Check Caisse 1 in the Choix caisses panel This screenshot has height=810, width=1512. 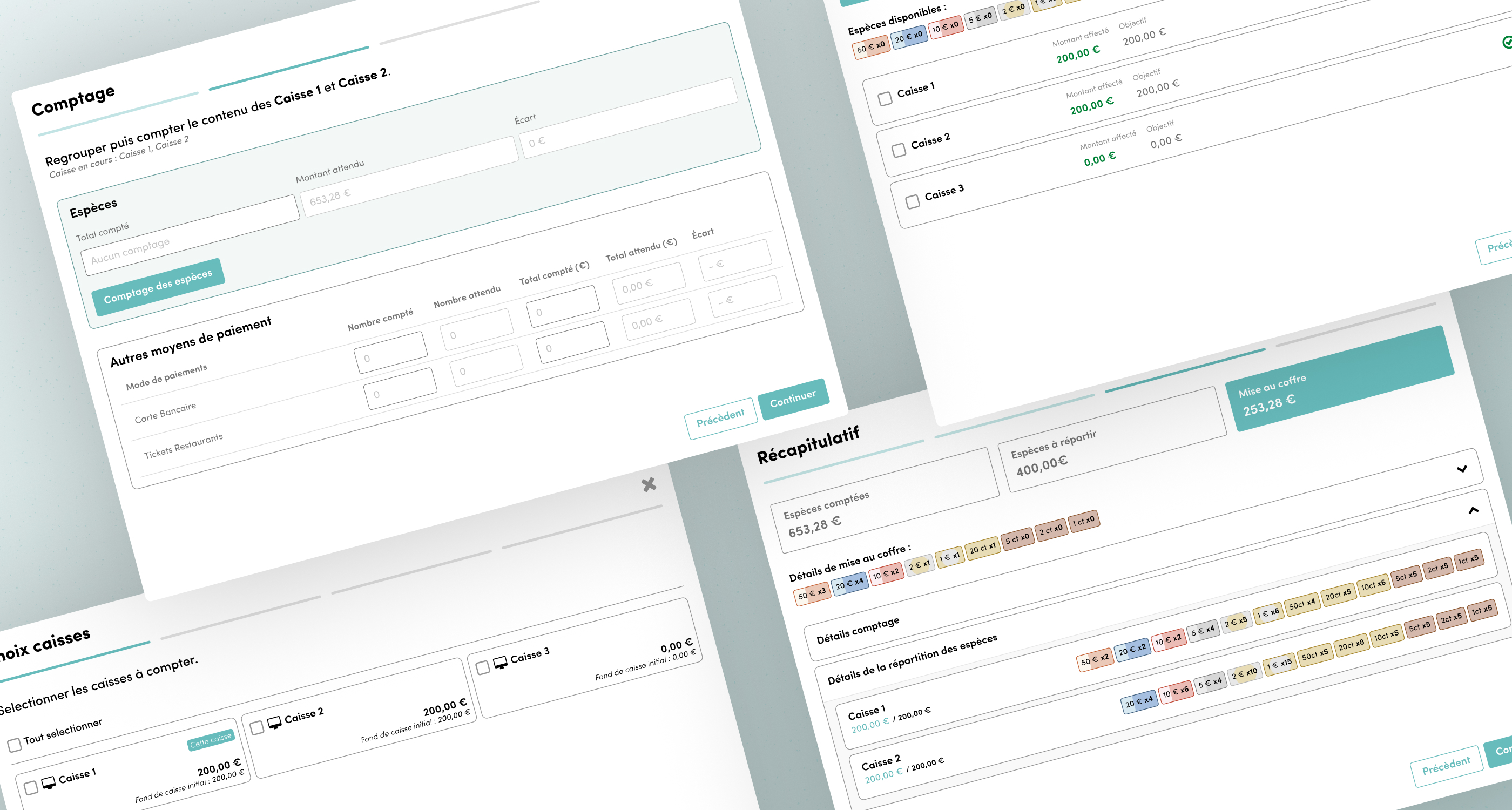pyautogui.click(x=31, y=787)
